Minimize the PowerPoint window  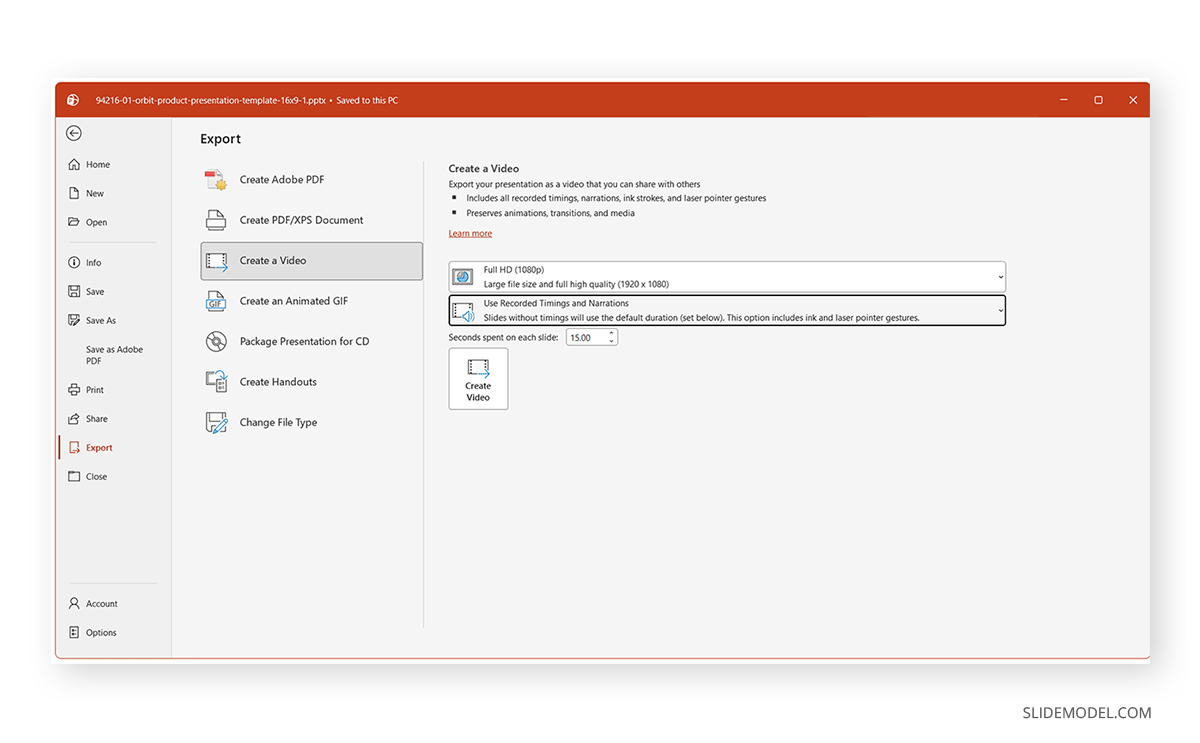pyautogui.click(x=1064, y=100)
